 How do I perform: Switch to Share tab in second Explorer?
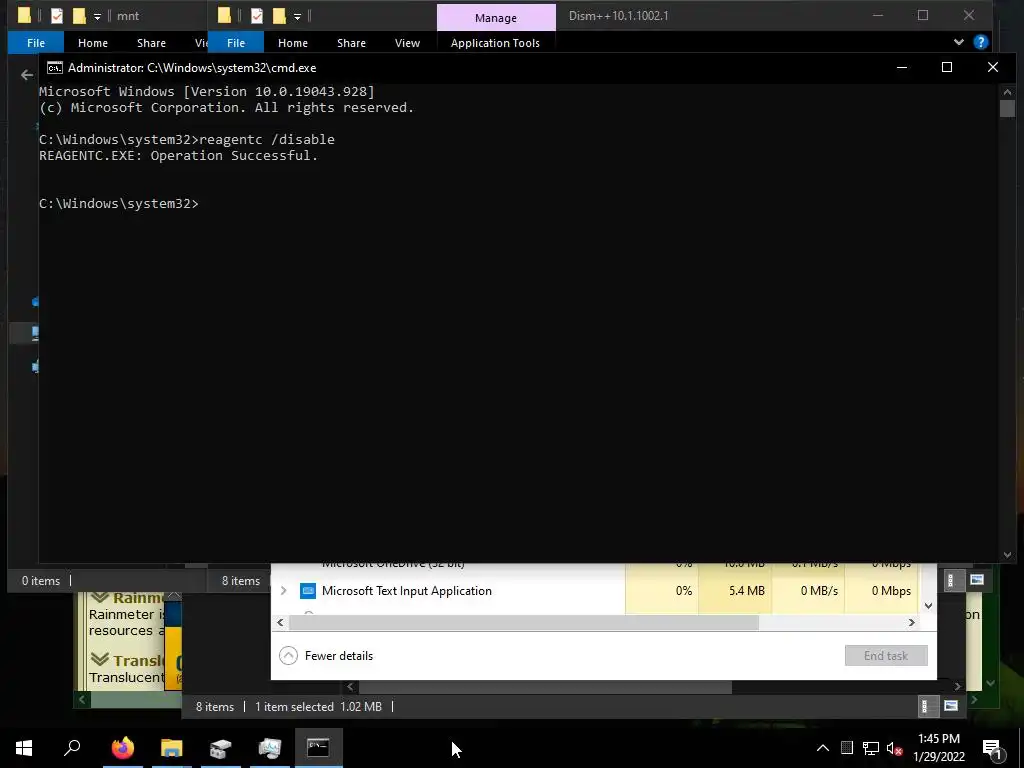[351, 43]
